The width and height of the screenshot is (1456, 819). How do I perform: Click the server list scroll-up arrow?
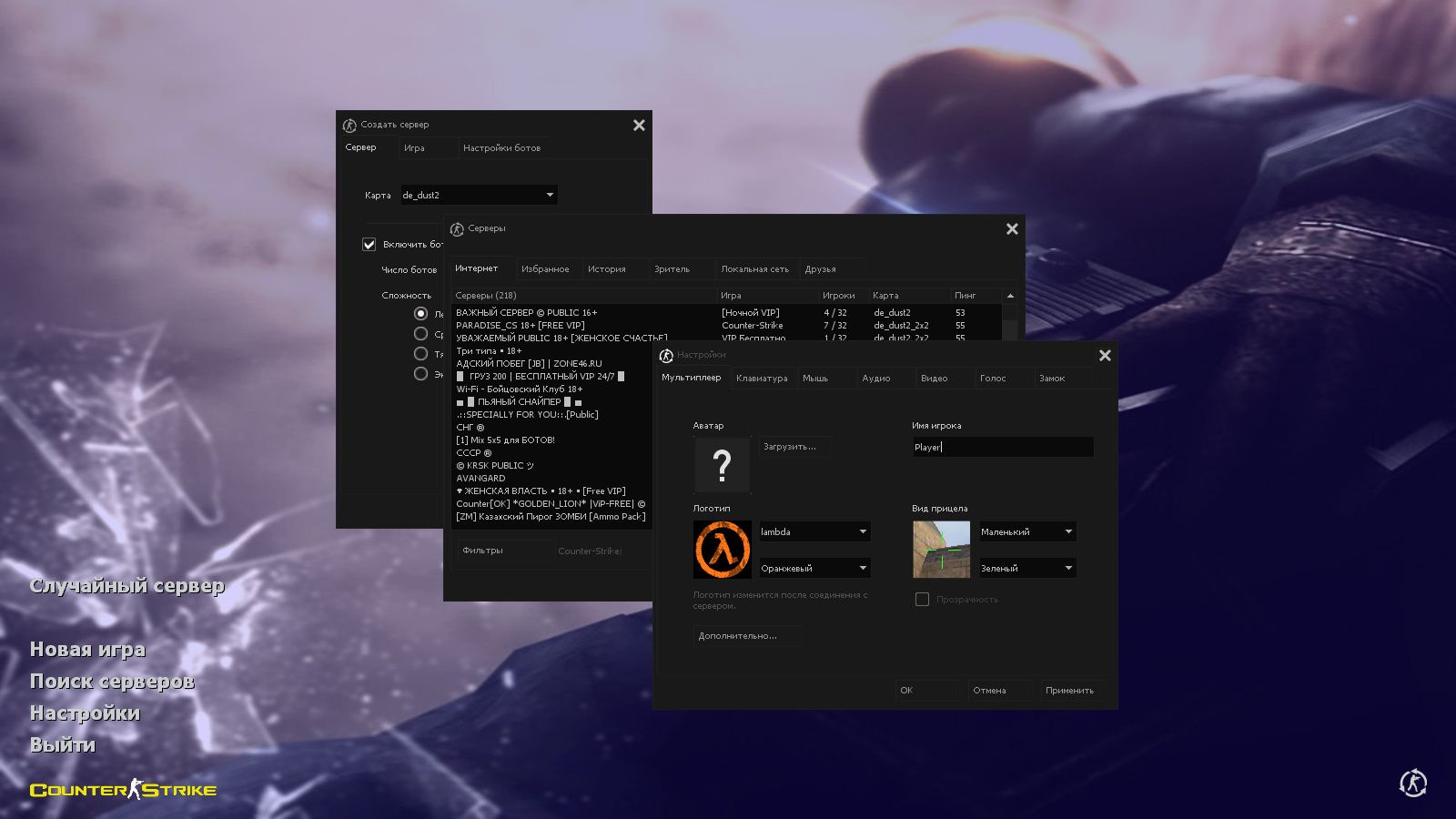(x=1010, y=296)
